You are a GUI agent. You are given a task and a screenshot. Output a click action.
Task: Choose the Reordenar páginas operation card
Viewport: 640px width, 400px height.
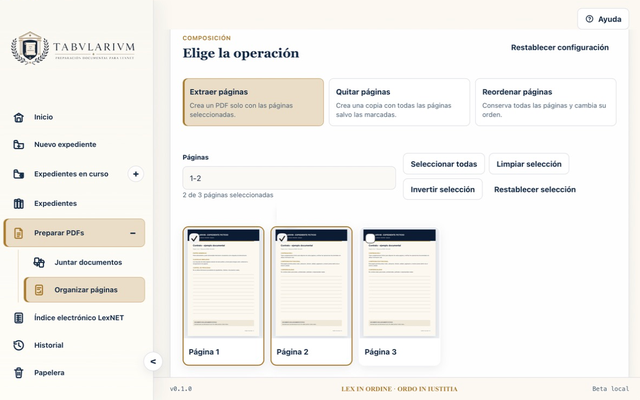tap(546, 102)
